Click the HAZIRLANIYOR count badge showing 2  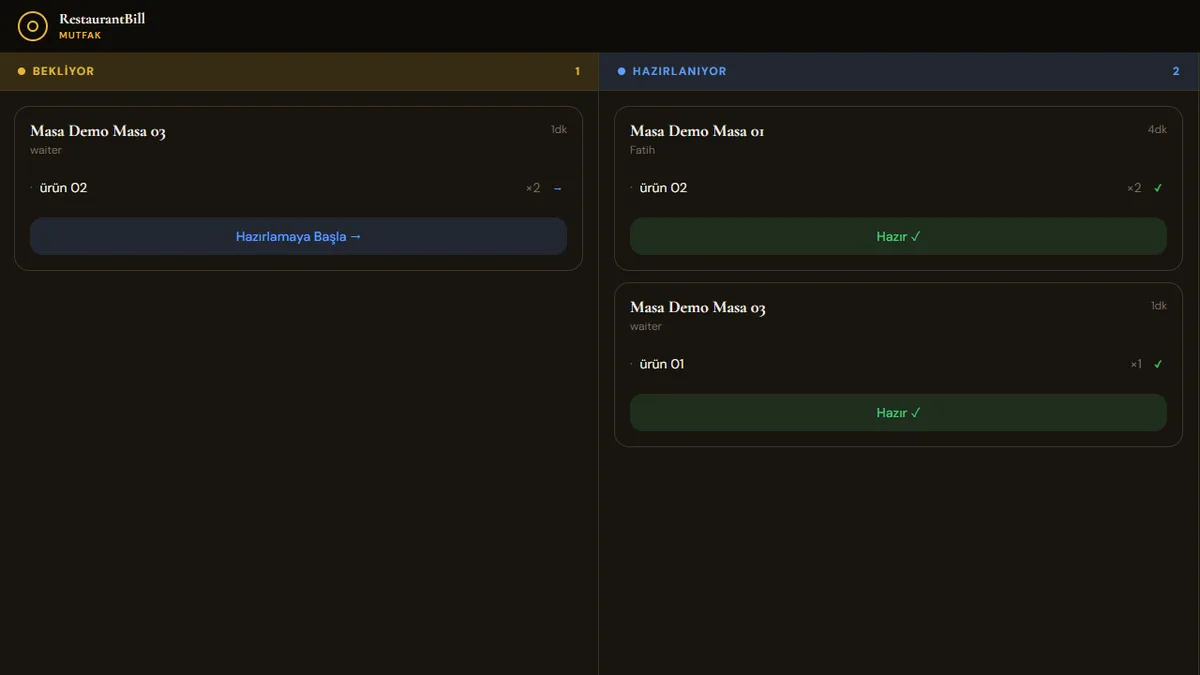point(1176,72)
